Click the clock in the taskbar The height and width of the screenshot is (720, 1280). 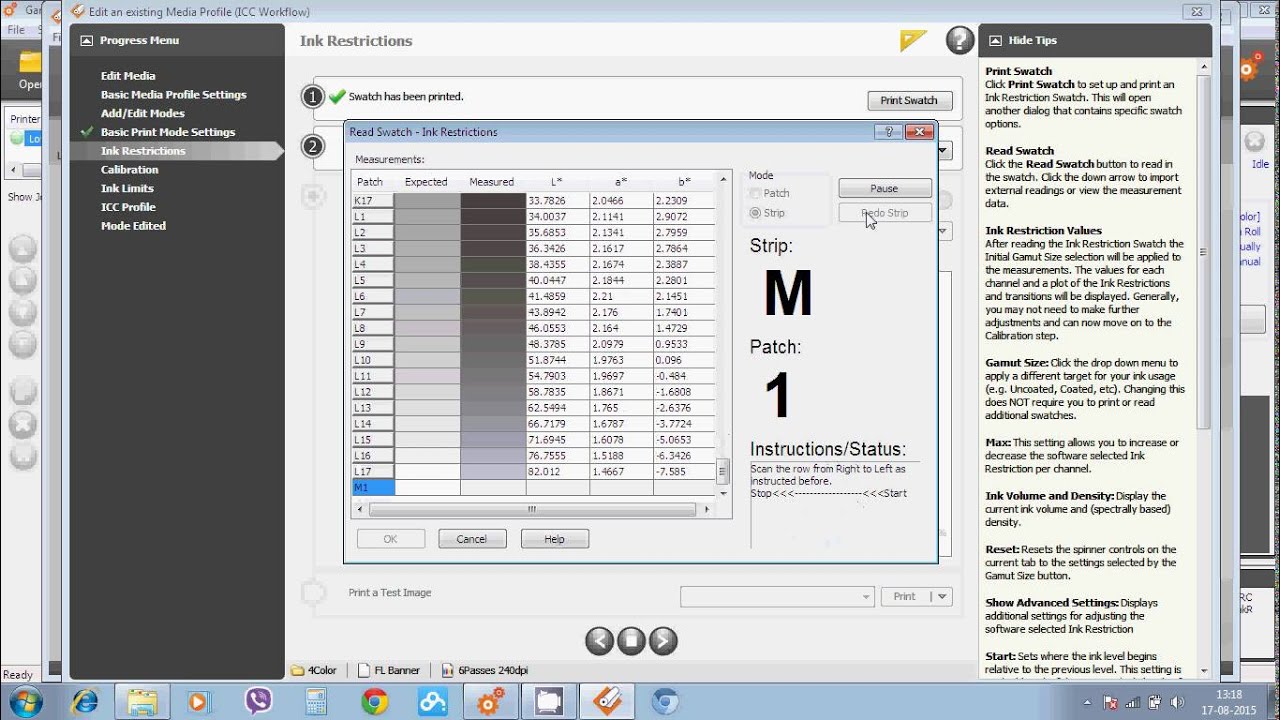coord(1229,702)
